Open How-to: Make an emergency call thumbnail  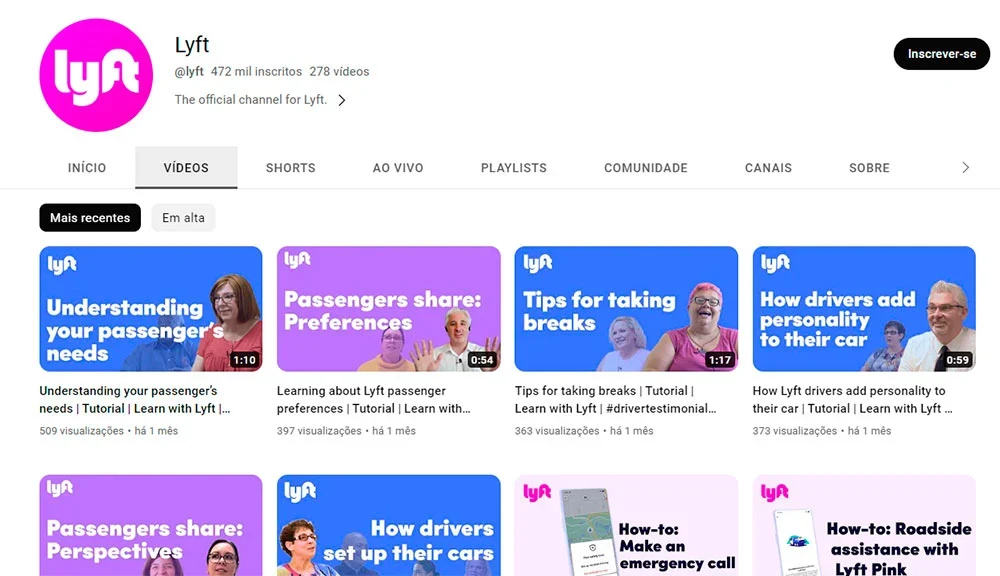626,525
